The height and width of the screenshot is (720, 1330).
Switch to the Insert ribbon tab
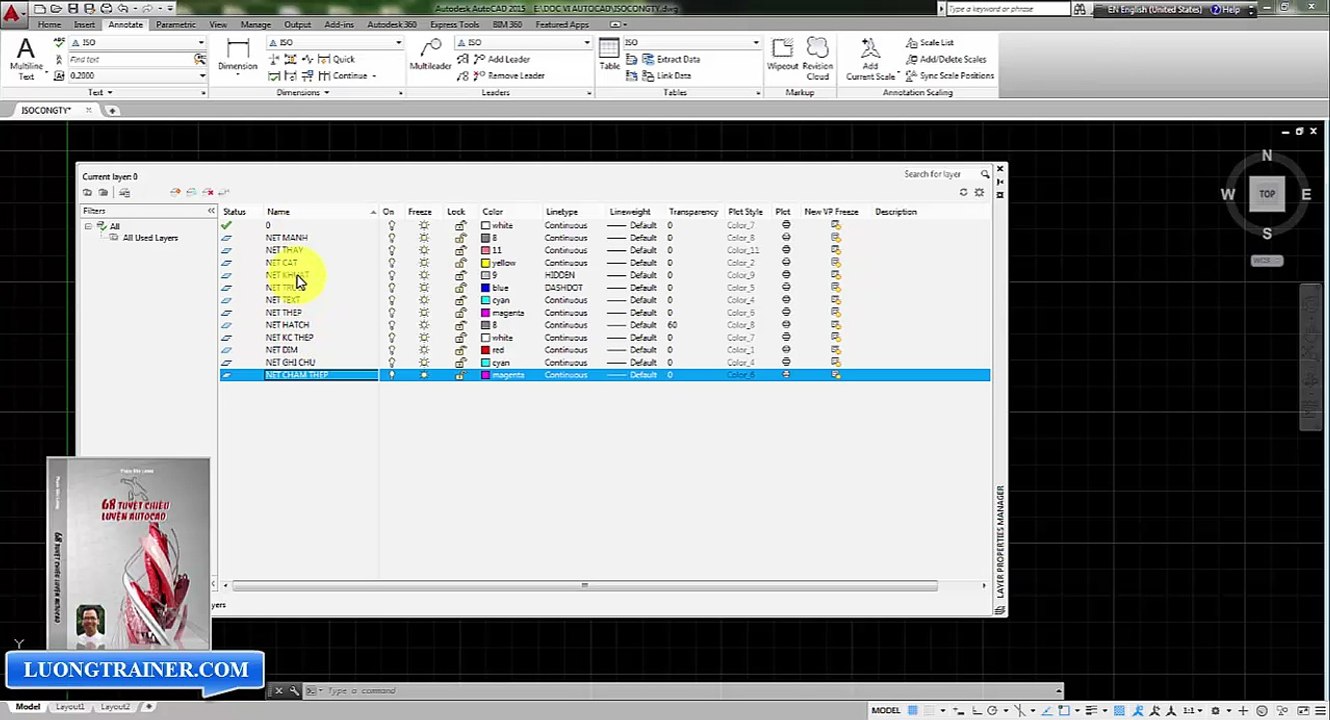[x=84, y=24]
